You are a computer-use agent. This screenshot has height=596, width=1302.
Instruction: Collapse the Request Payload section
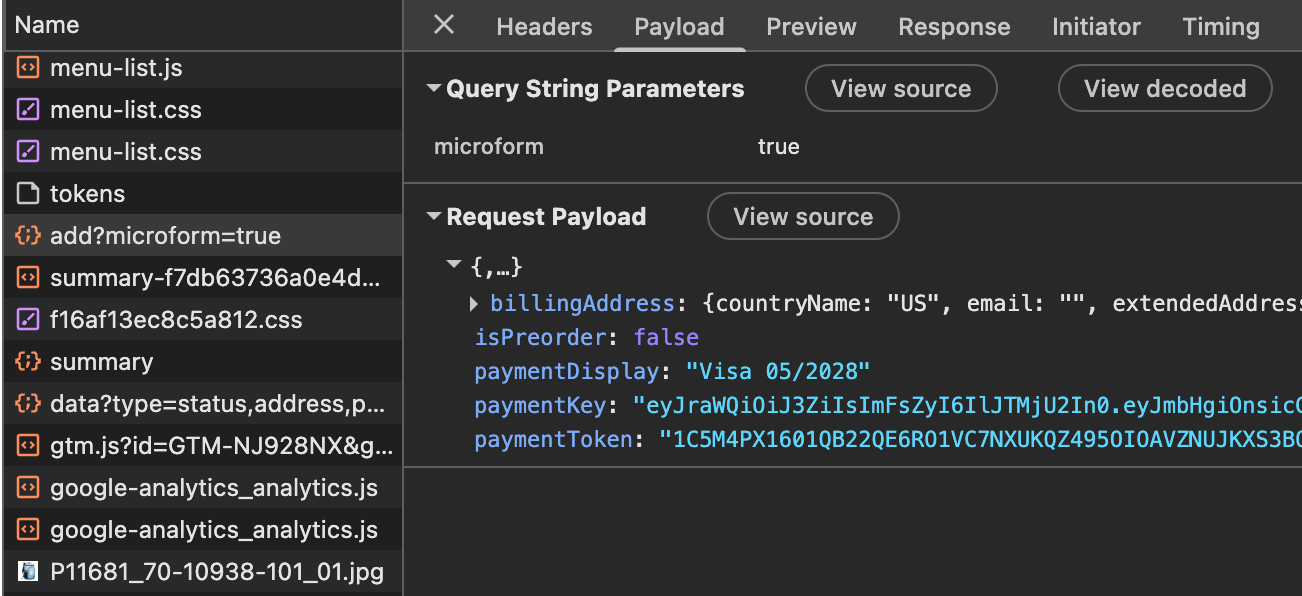(433, 216)
